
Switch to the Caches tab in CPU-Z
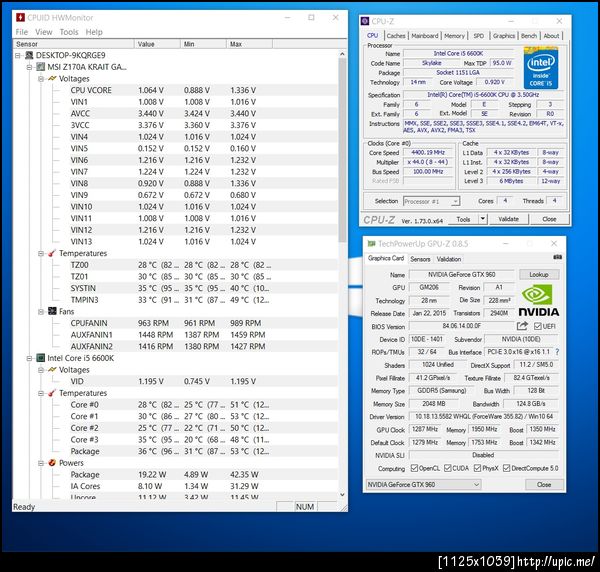click(396, 36)
